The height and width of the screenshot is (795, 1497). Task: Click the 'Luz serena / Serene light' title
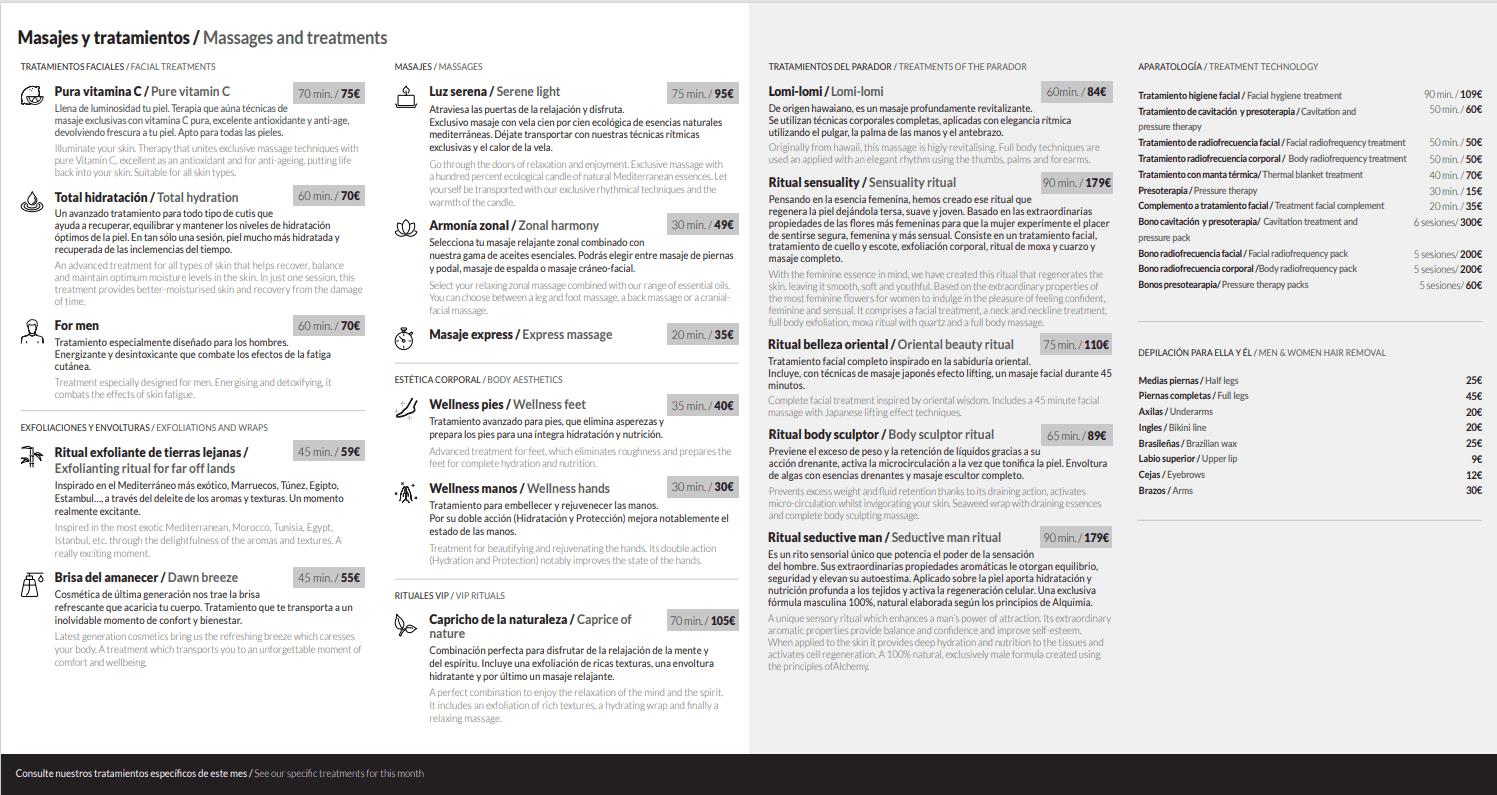495,92
